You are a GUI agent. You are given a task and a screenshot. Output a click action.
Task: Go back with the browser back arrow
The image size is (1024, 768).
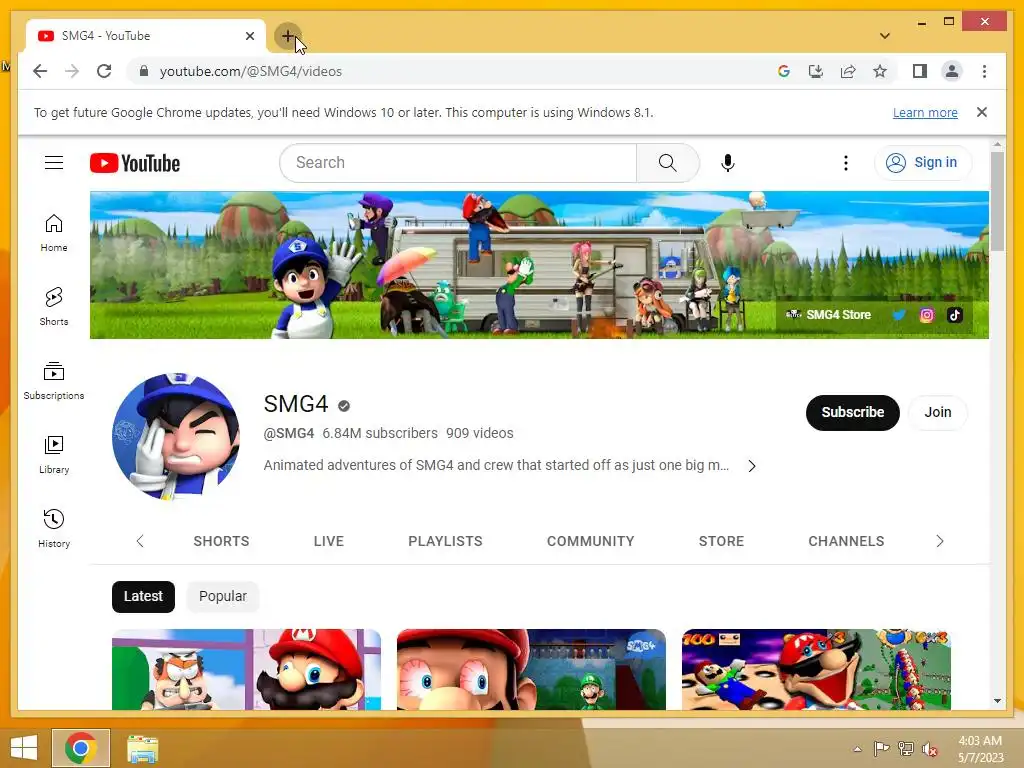pos(40,71)
